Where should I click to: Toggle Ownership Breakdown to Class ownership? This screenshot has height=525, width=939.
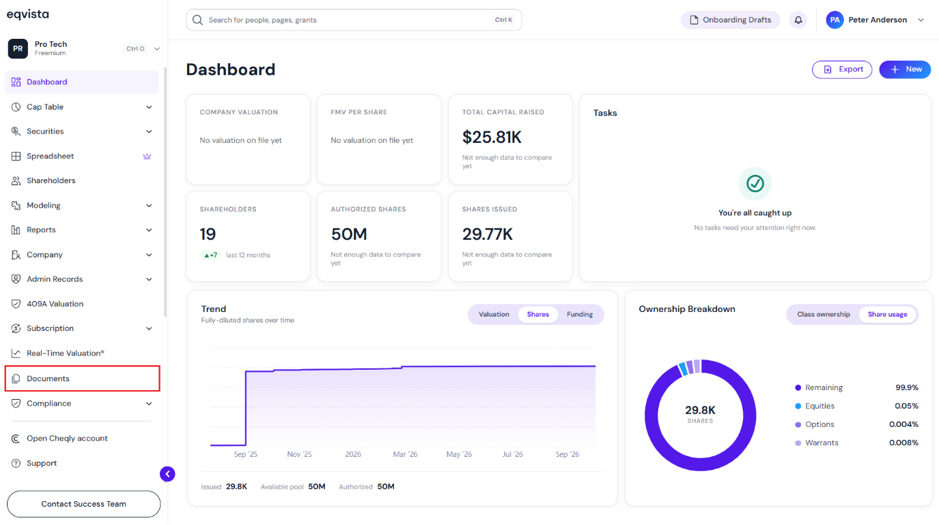click(823, 314)
